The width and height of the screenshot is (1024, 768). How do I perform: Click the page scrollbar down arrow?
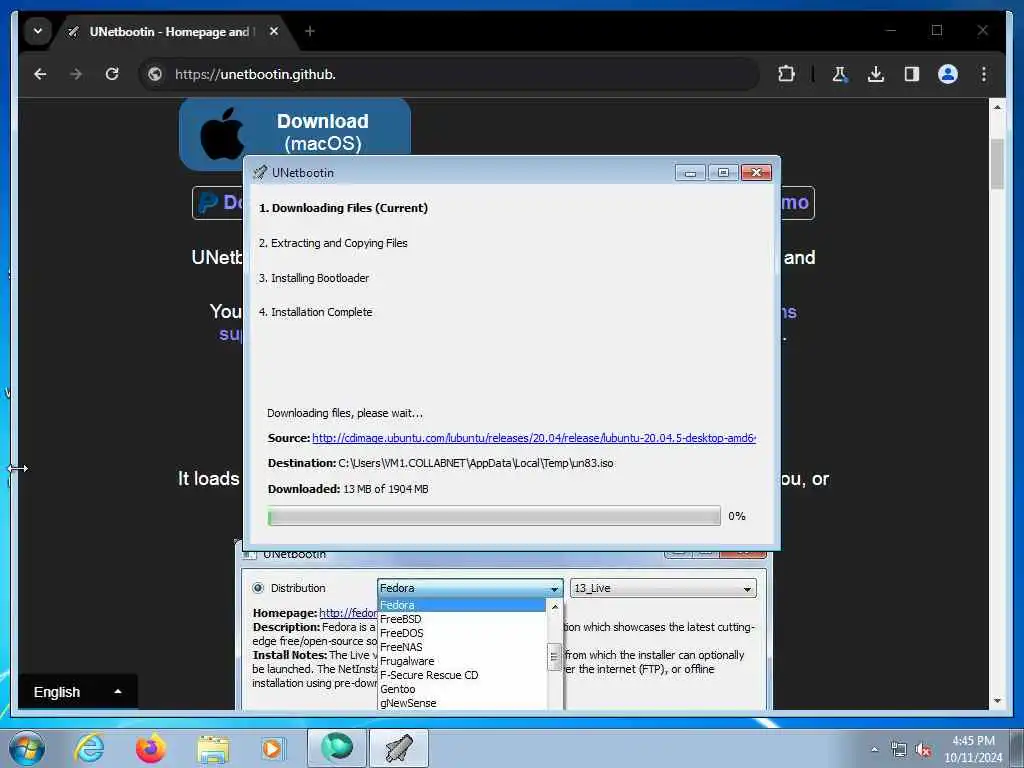(997, 701)
